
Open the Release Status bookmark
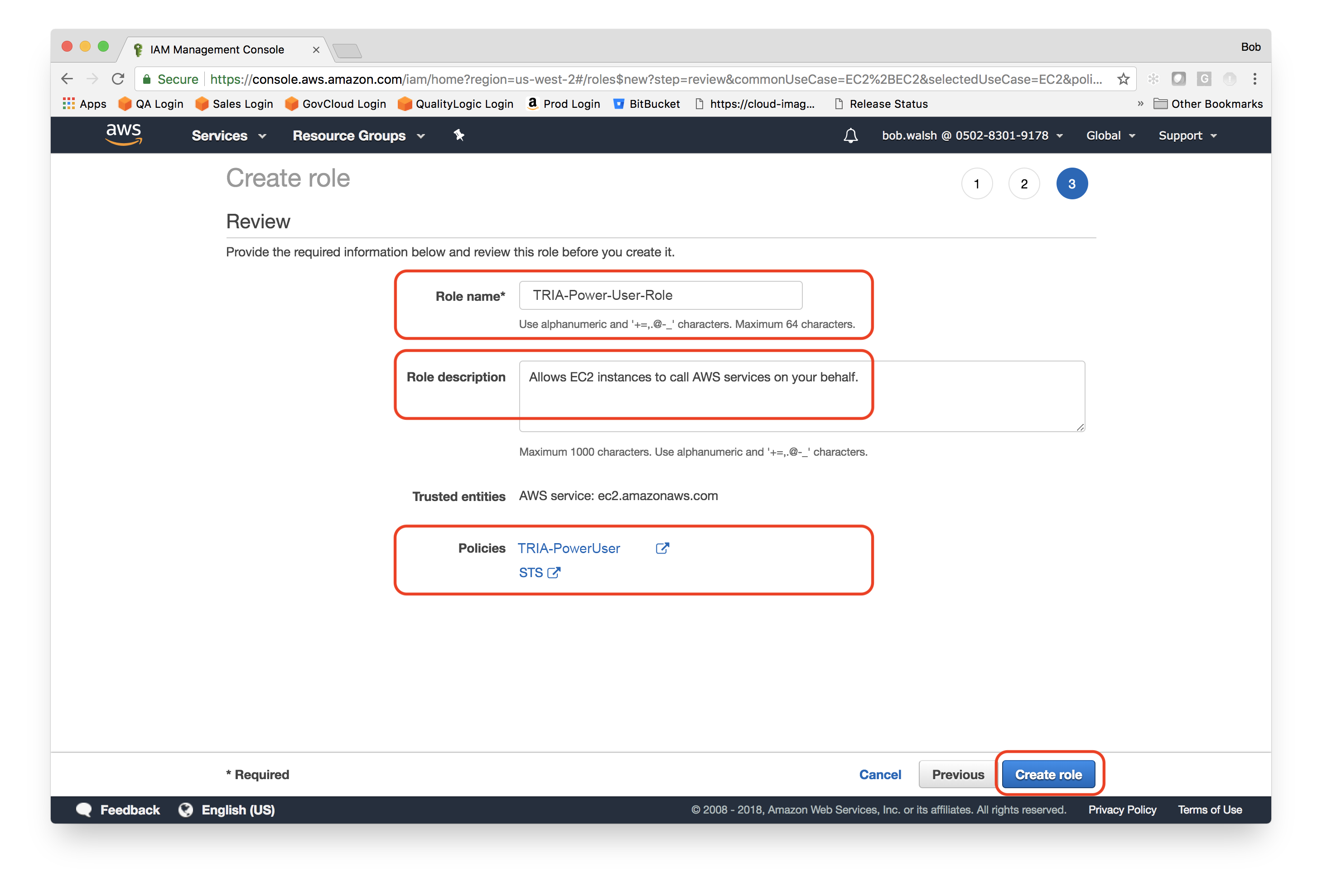pyautogui.click(x=881, y=104)
